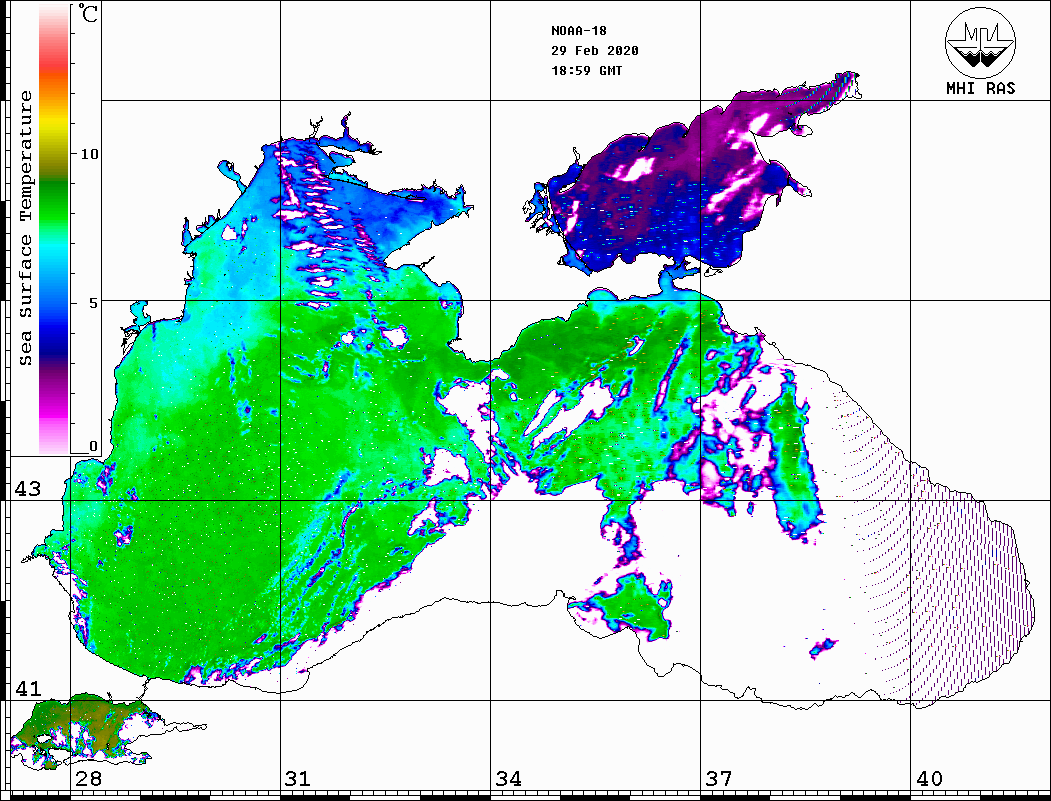The height and width of the screenshot is (801, 1051).
Task: Select the 'NOAA-18' satellite label
Action: [578, 31]
